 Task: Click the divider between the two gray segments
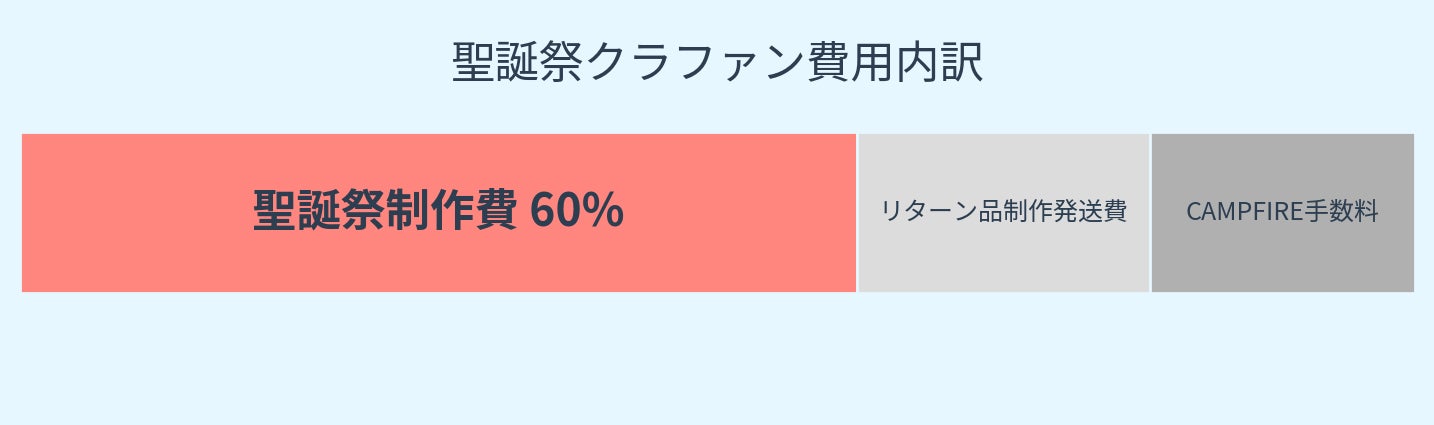point(1150,212)
